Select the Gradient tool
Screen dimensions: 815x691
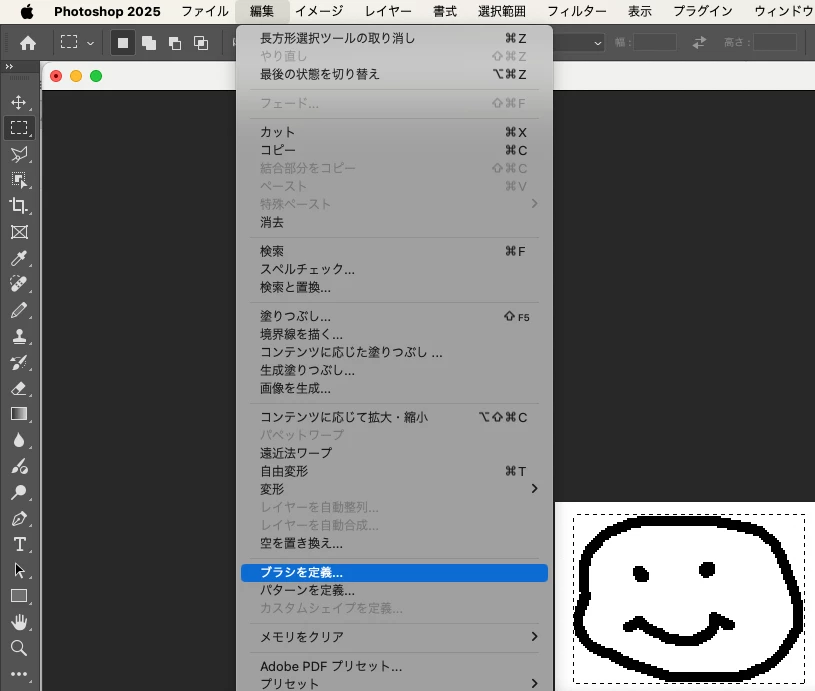[19, 414]
